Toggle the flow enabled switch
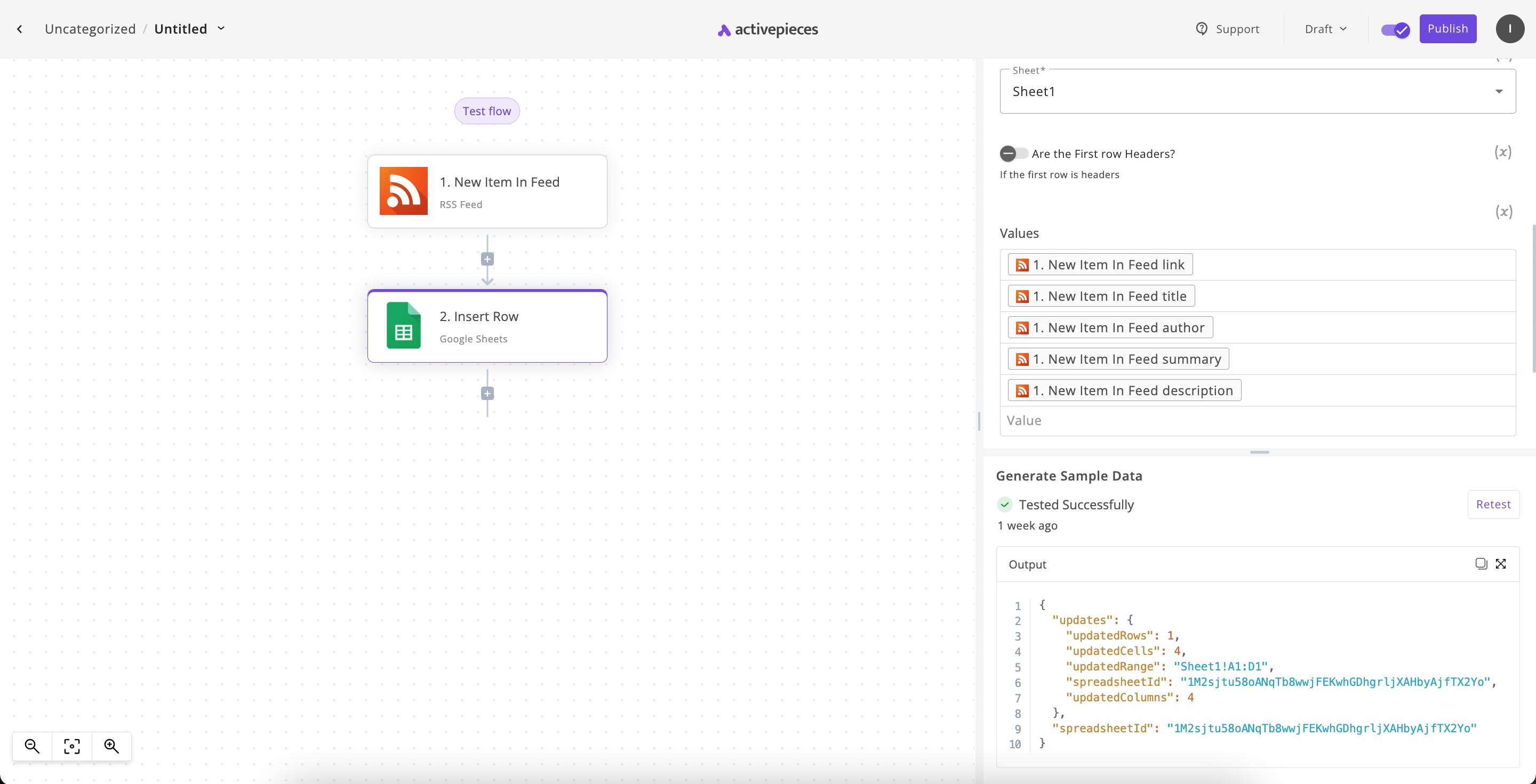The width and height of the screenshot is (1536, 784). point(1395,29)
